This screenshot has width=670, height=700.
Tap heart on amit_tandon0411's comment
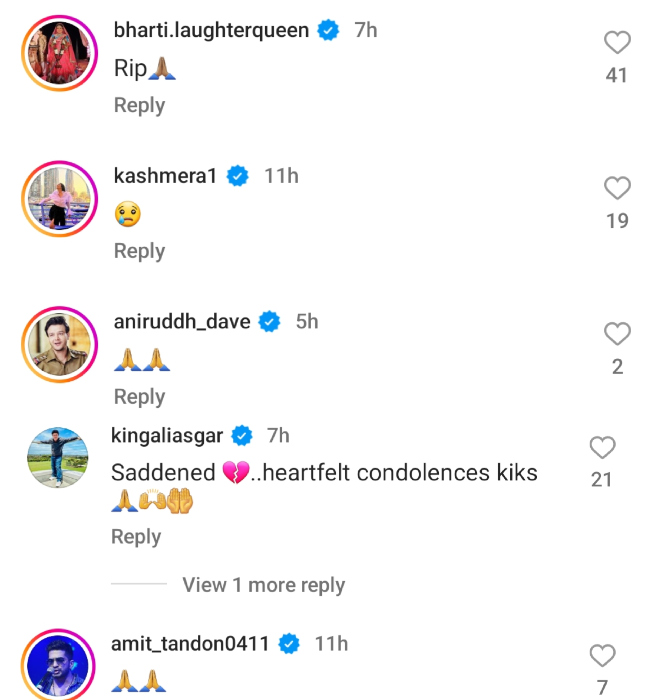[602, 656]
